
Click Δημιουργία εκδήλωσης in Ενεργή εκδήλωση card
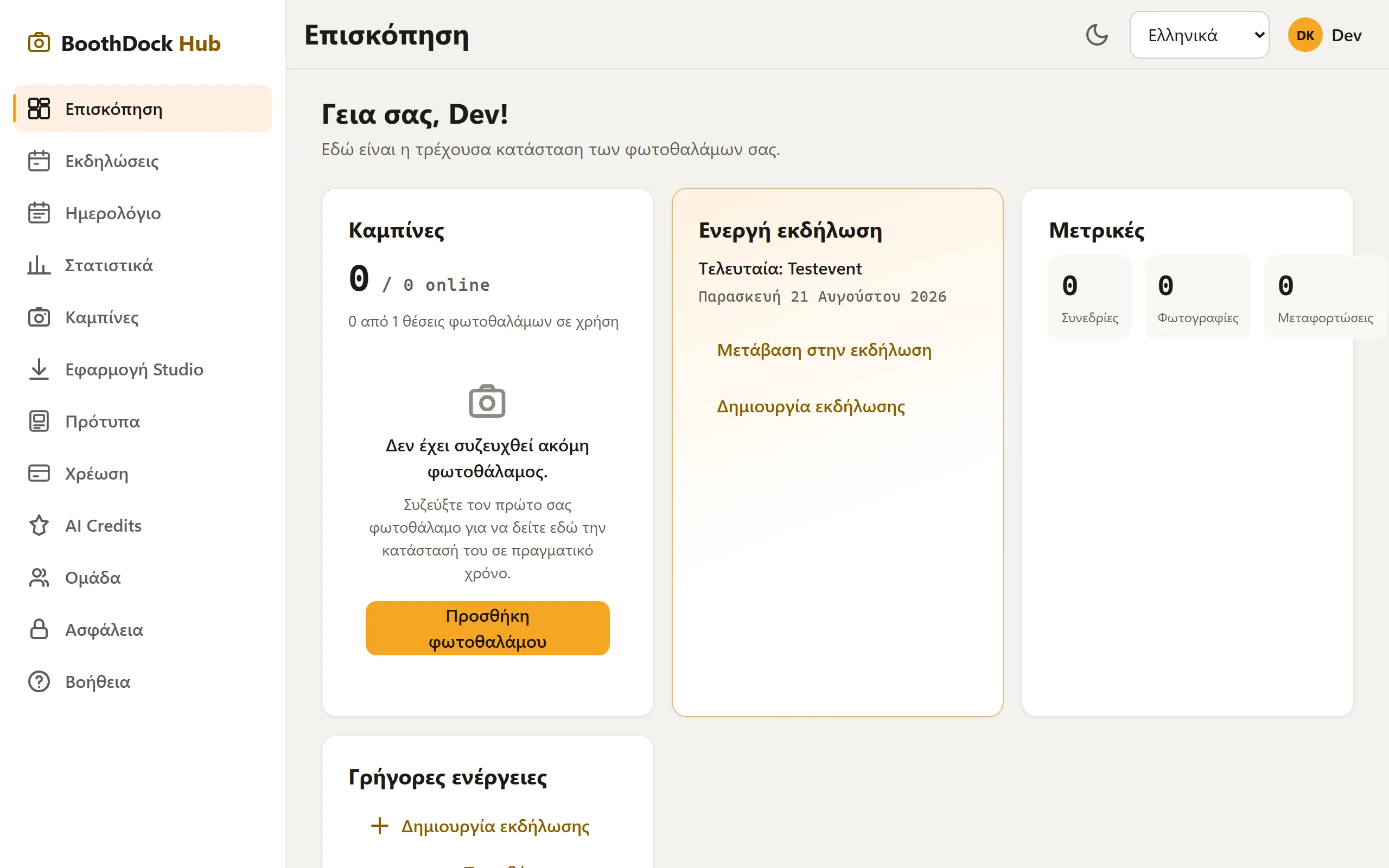811,406
